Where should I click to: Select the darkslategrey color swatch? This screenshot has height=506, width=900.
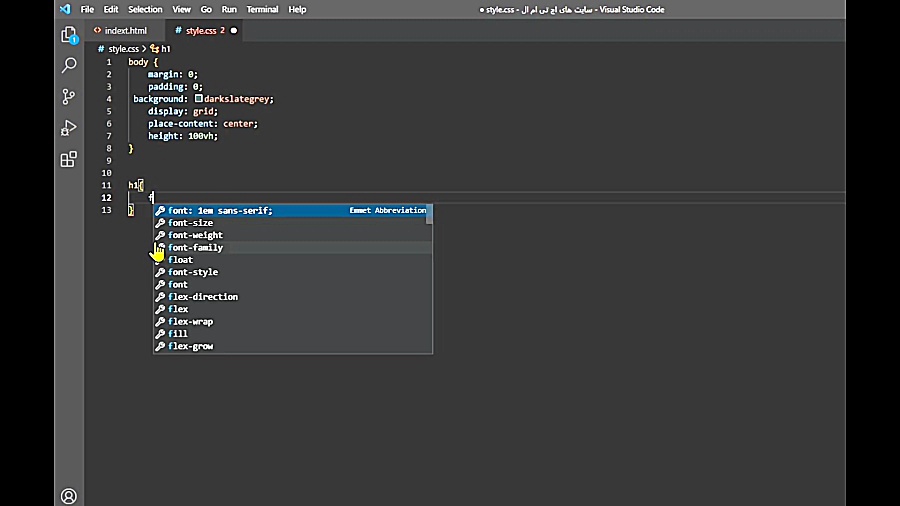point(199,99)
